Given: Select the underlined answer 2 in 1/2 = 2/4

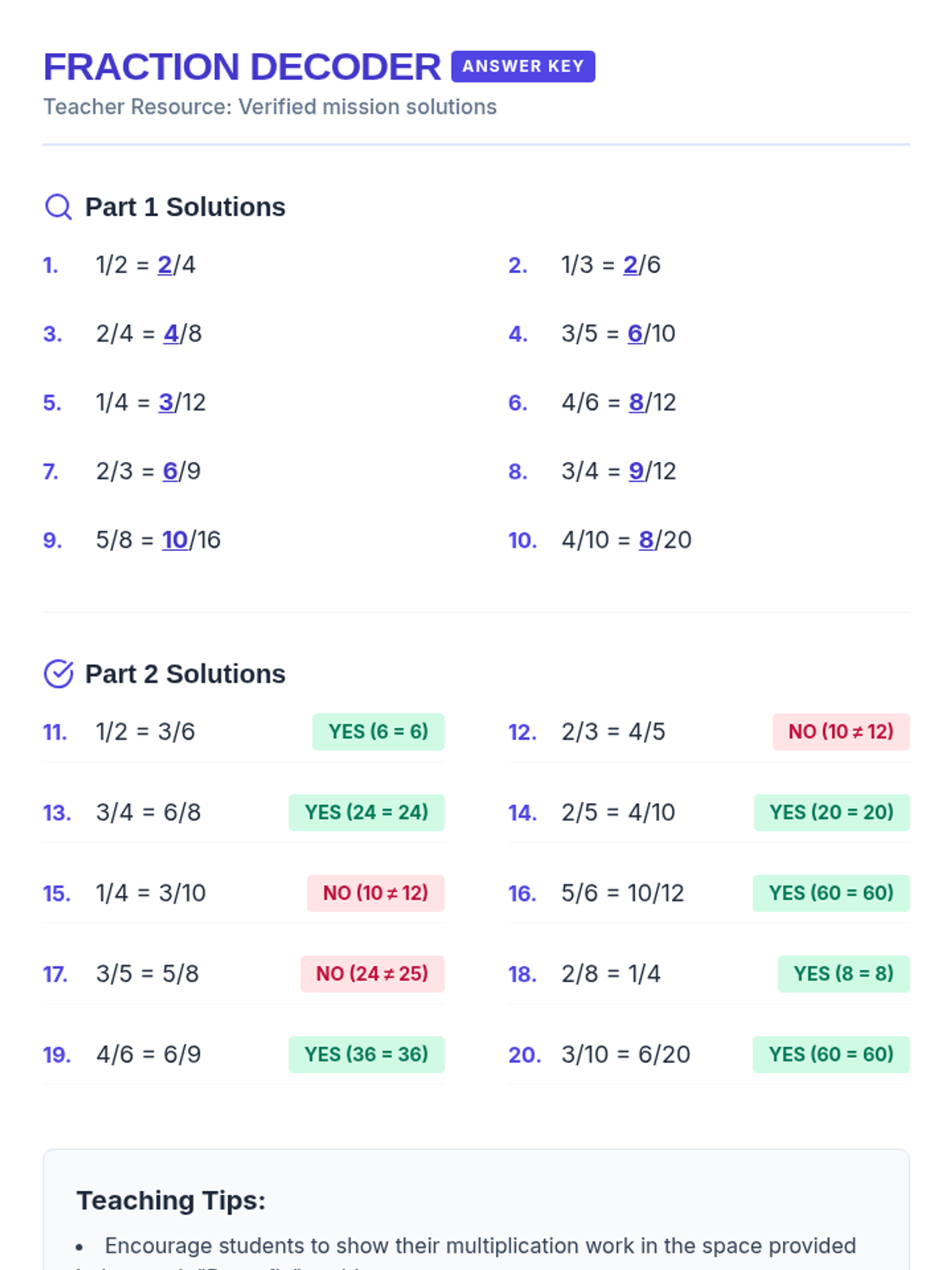Looking at the screenshot, I should click(165, 264).
